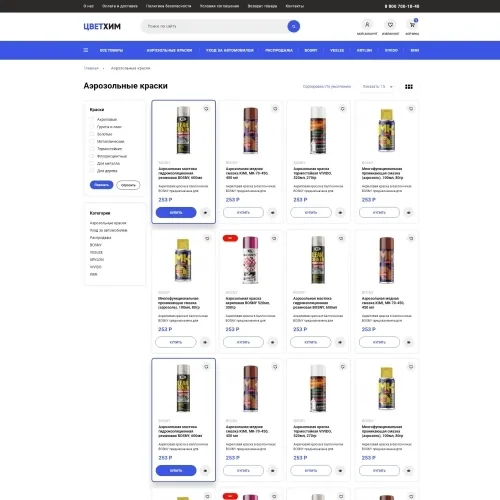Click the blue search magnifier button
This screenshot has width=500, height=500.
pyautogui.click(x=293, y=26)
